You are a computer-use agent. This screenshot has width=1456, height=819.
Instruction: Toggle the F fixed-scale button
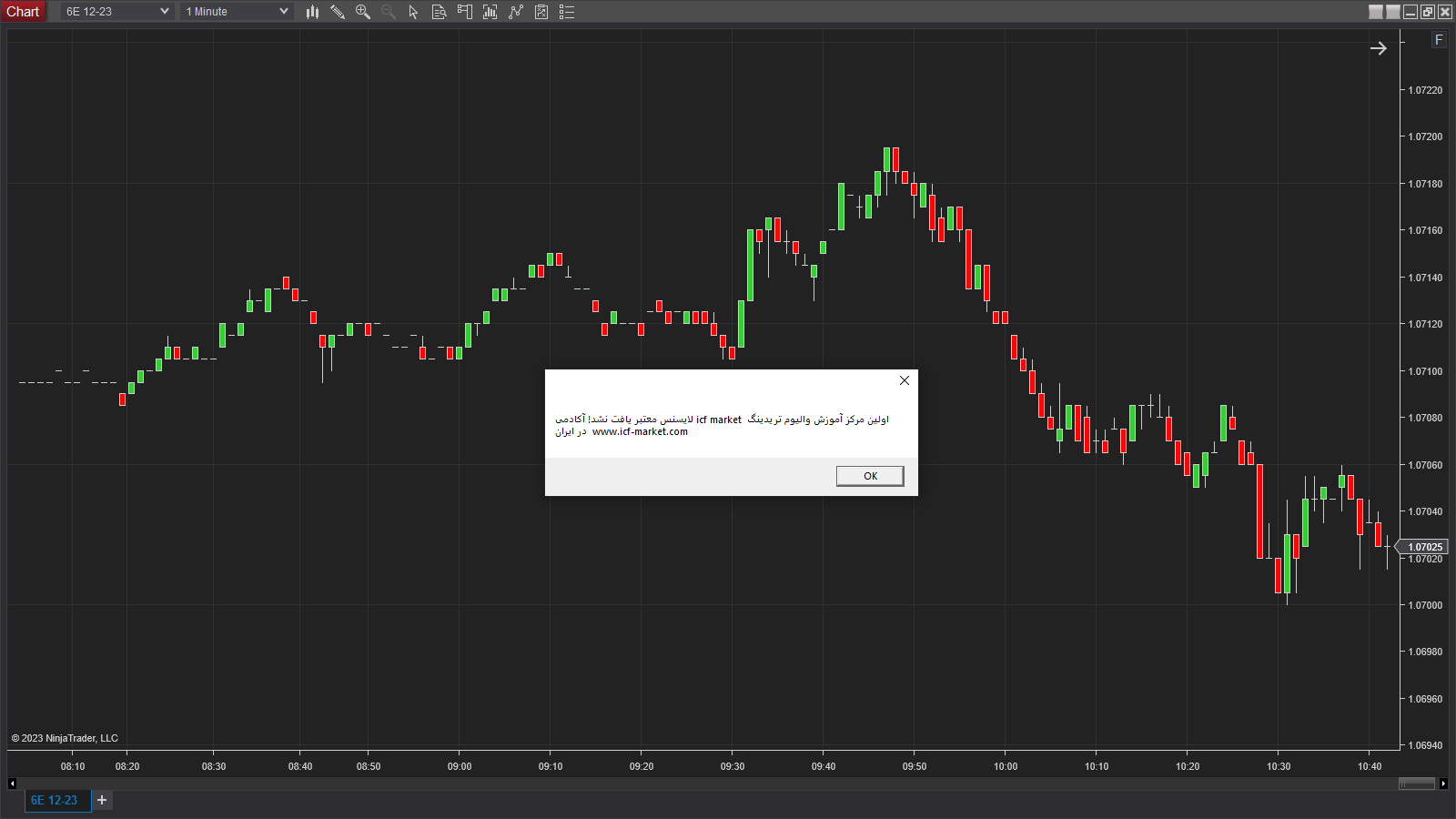tap(1439, 40)
